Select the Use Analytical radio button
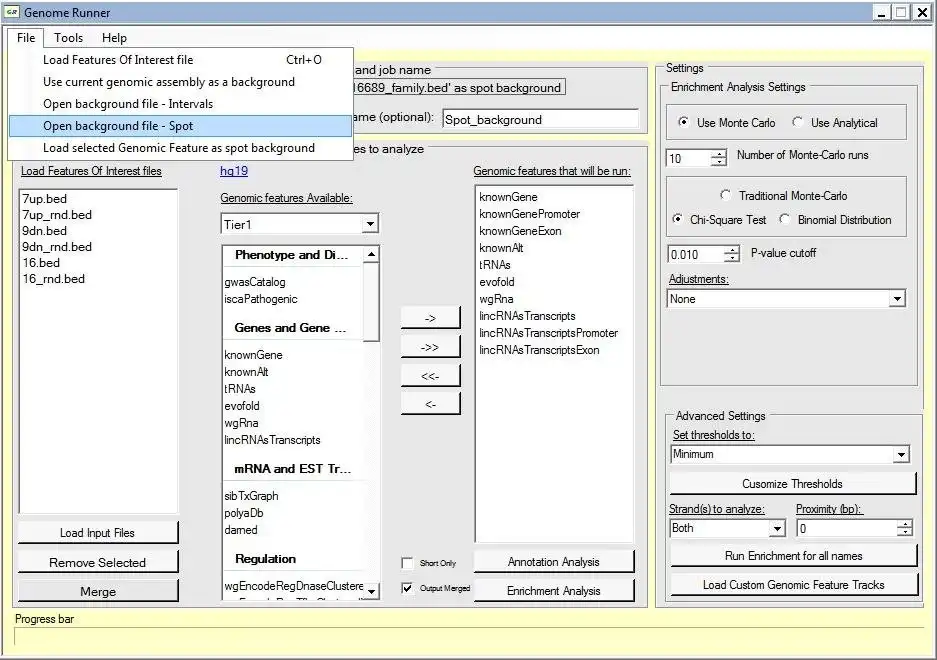 (x=797, y=122)
